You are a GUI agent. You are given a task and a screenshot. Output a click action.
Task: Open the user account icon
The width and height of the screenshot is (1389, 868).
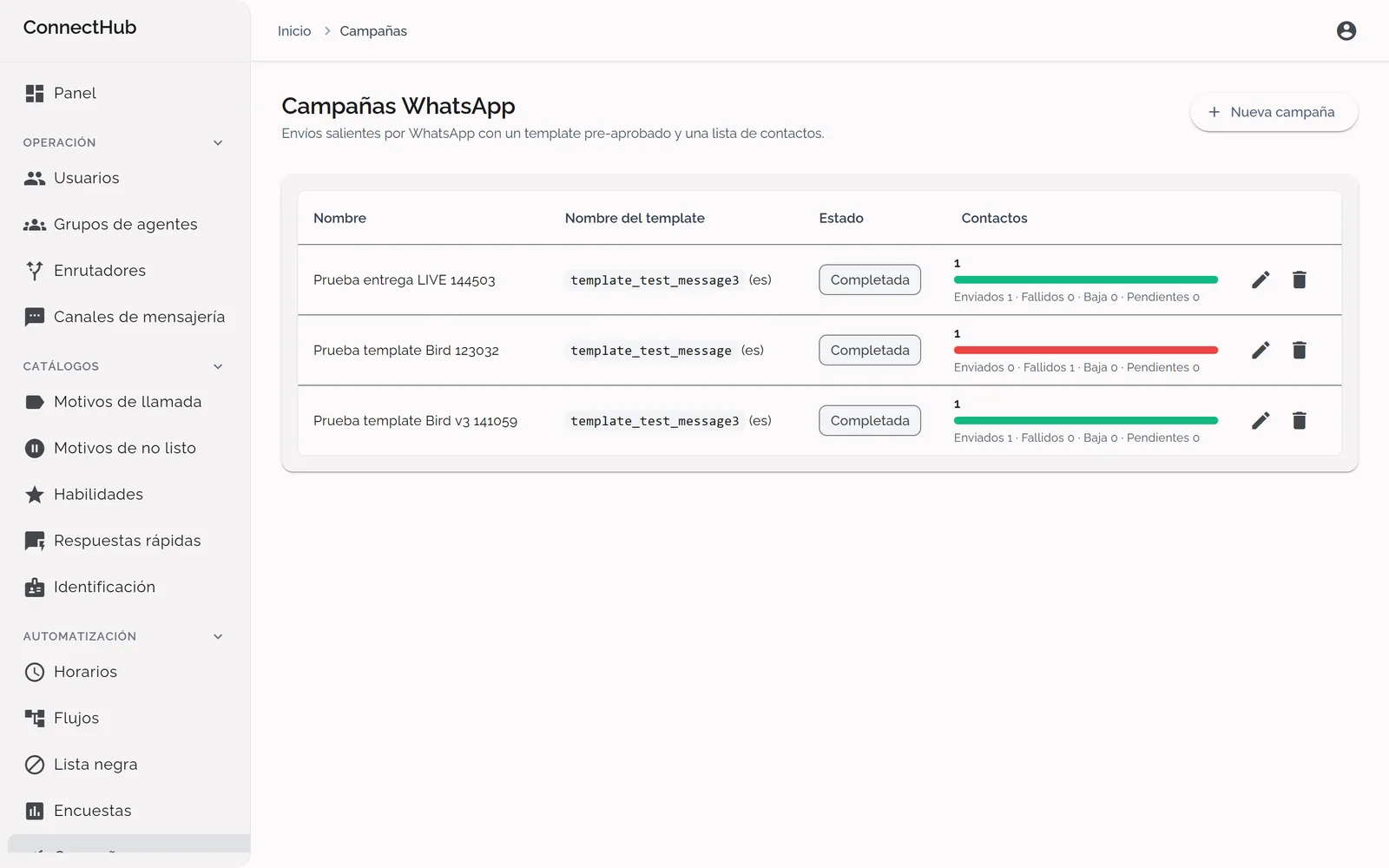point(1346,31)
